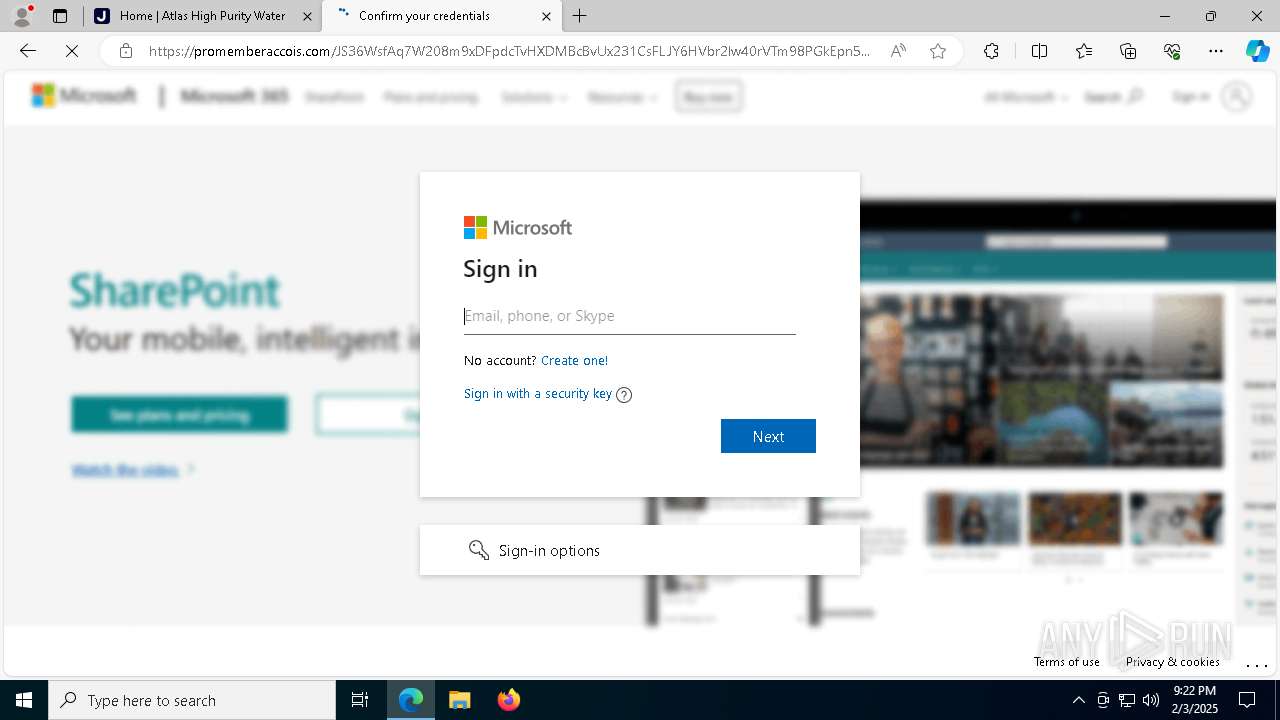Open the tab actions menu icon
This screenshot has height=720, width=1280.
[60, 16]
